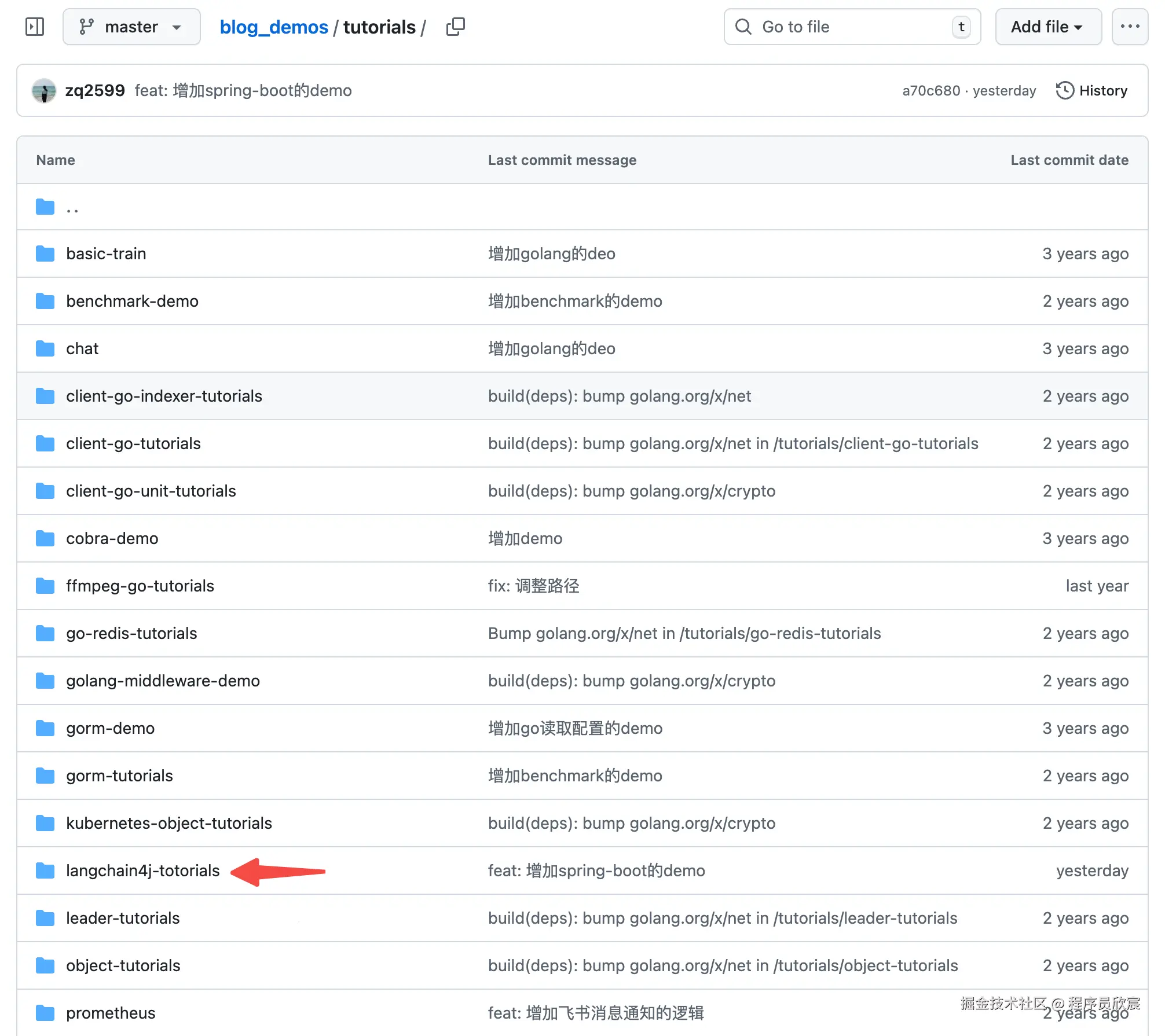The height and width of the screenshot is (1036, 1165).
Task: Copy path using the copy icon
Action: pyautogui.click(x=455, y=27)
